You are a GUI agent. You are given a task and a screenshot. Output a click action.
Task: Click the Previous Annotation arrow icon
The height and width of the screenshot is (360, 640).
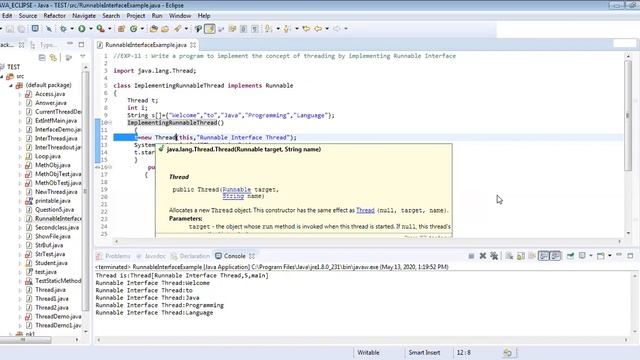pos(287,29)
